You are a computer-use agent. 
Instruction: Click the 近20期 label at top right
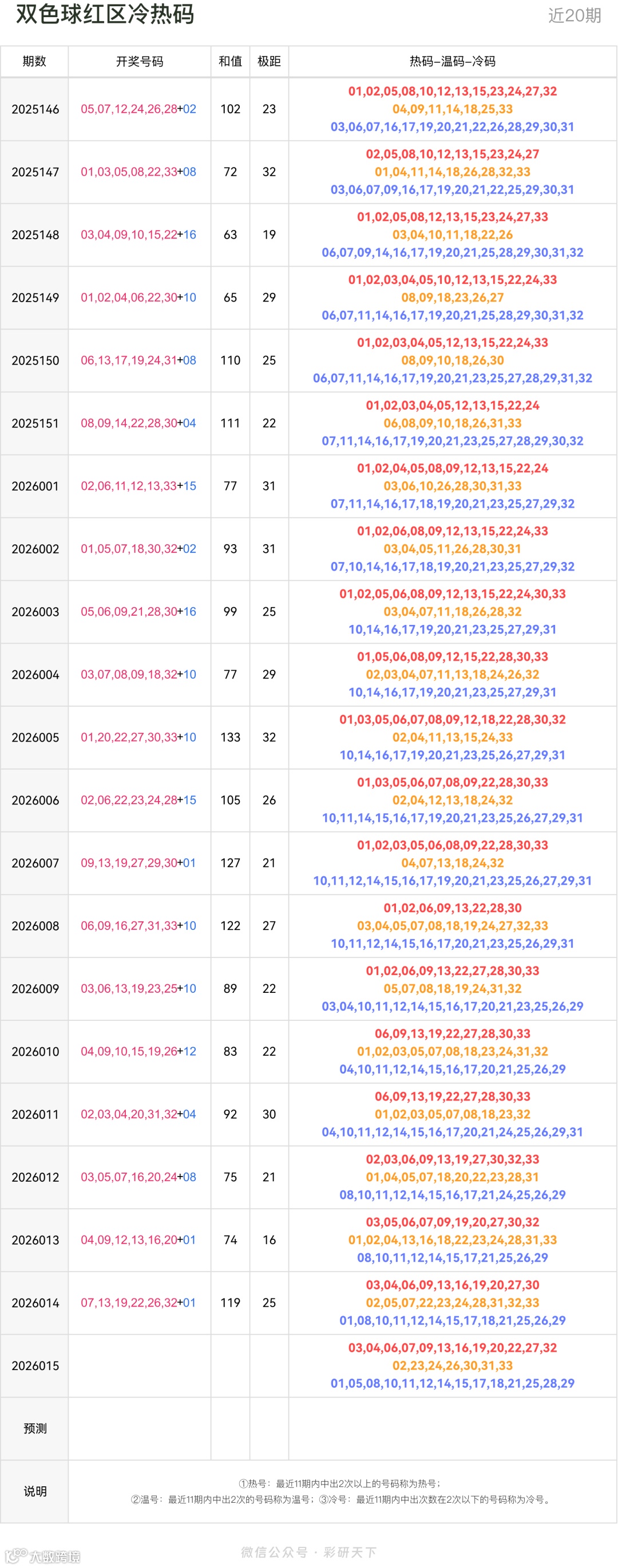574,15
